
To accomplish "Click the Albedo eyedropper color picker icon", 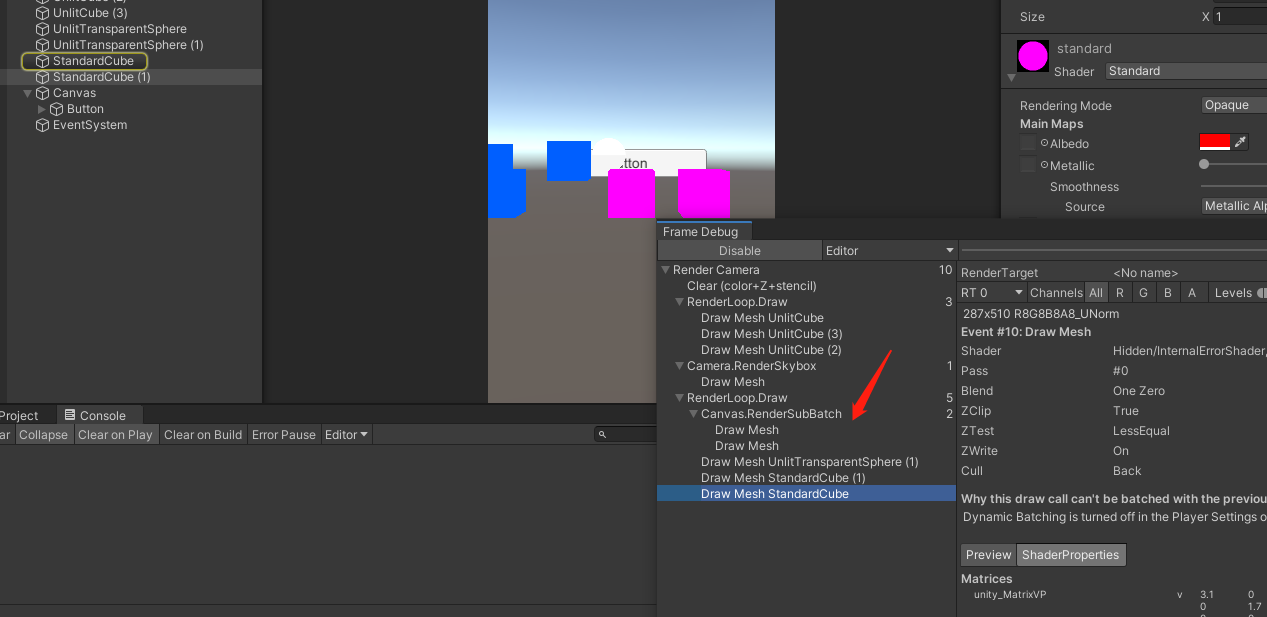I will (x=1241, y=143).
